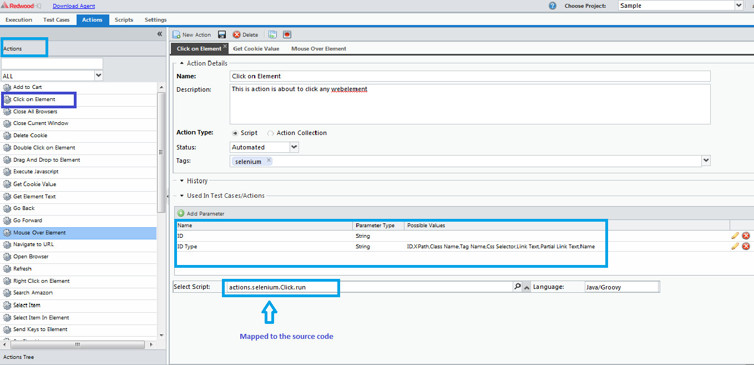Image resolution: width=754 pixels, height=365 pixels.
Task: Open the blue help question icon
Action: [553, 6]
